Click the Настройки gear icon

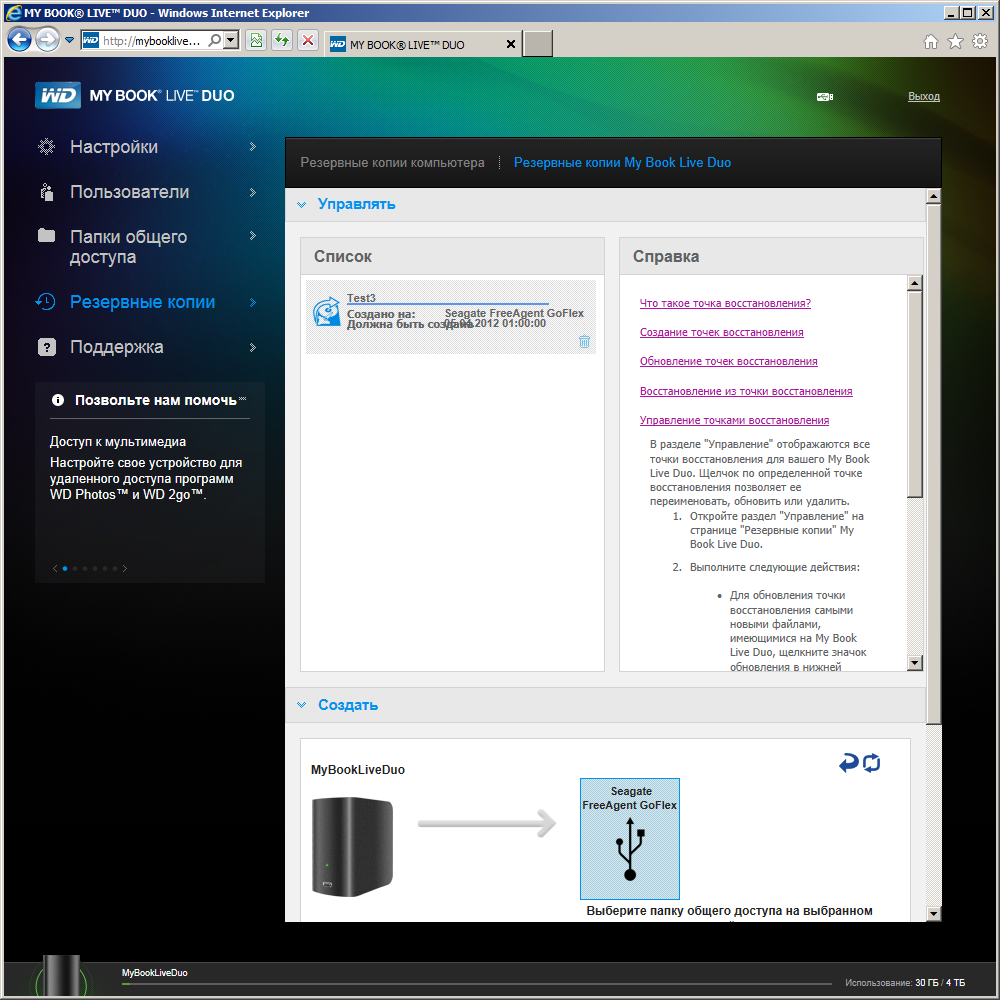[x=47, y=147]
